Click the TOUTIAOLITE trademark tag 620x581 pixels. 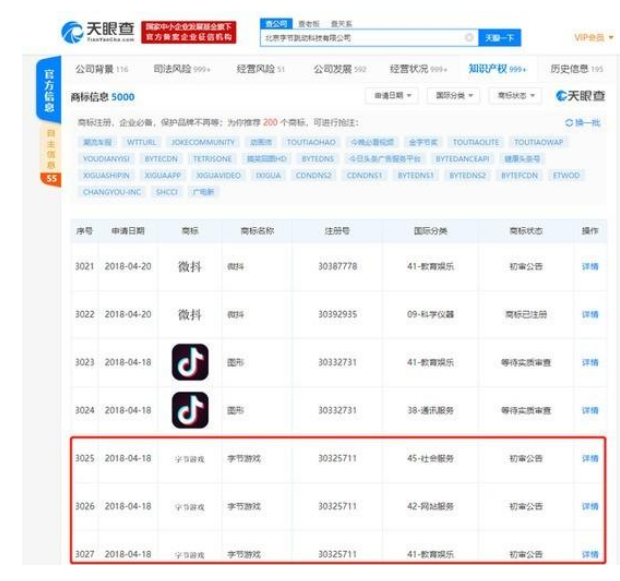476,142
